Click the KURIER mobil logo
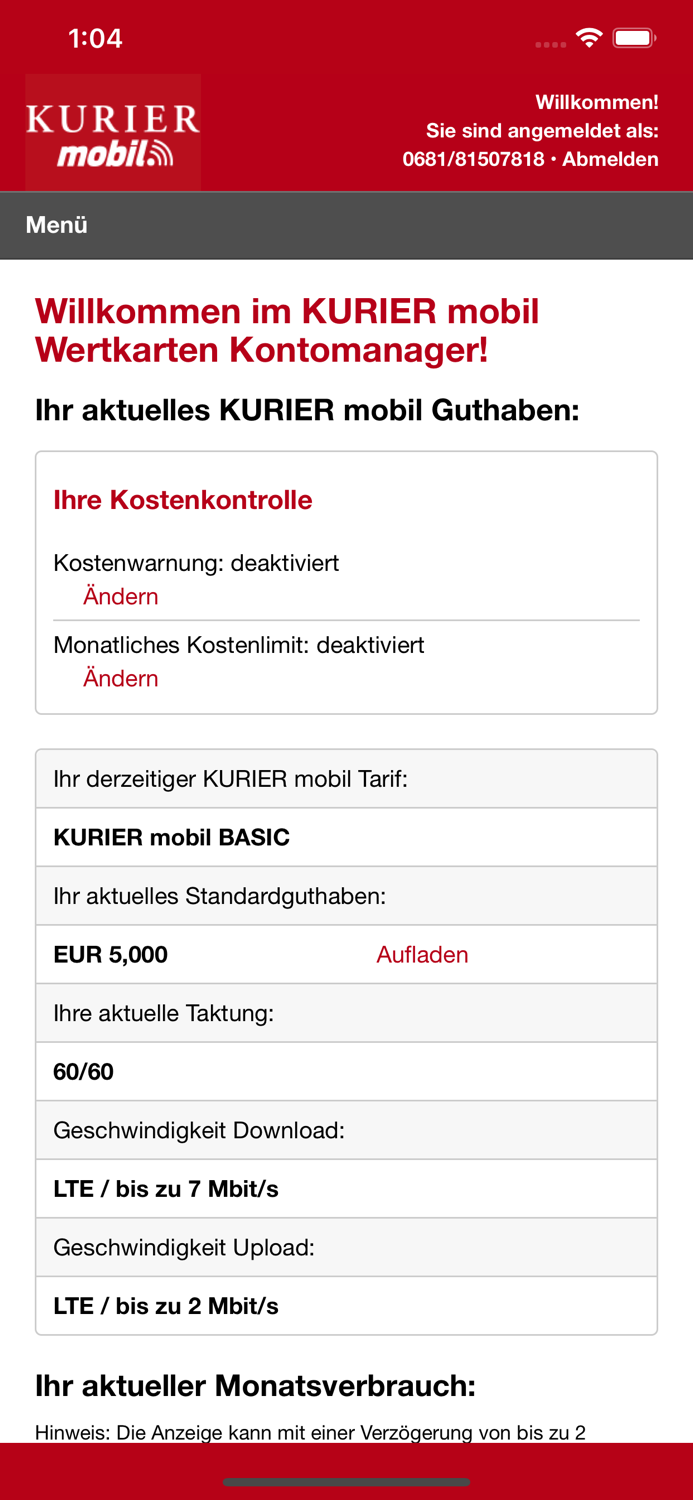693x1500 pixels. pyautogui.click(x=113, y=131)
